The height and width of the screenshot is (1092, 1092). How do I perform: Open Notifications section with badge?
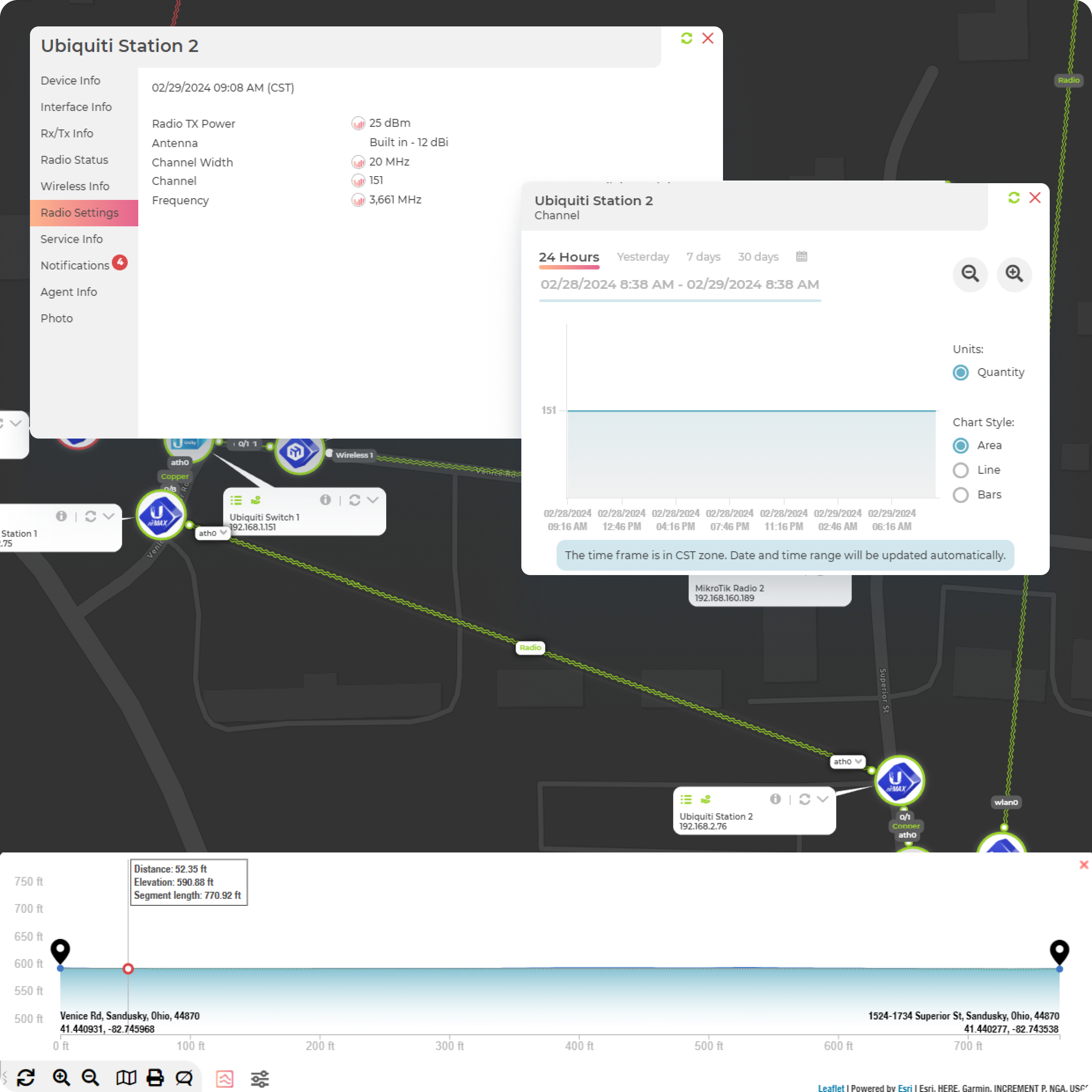(84, 265)
